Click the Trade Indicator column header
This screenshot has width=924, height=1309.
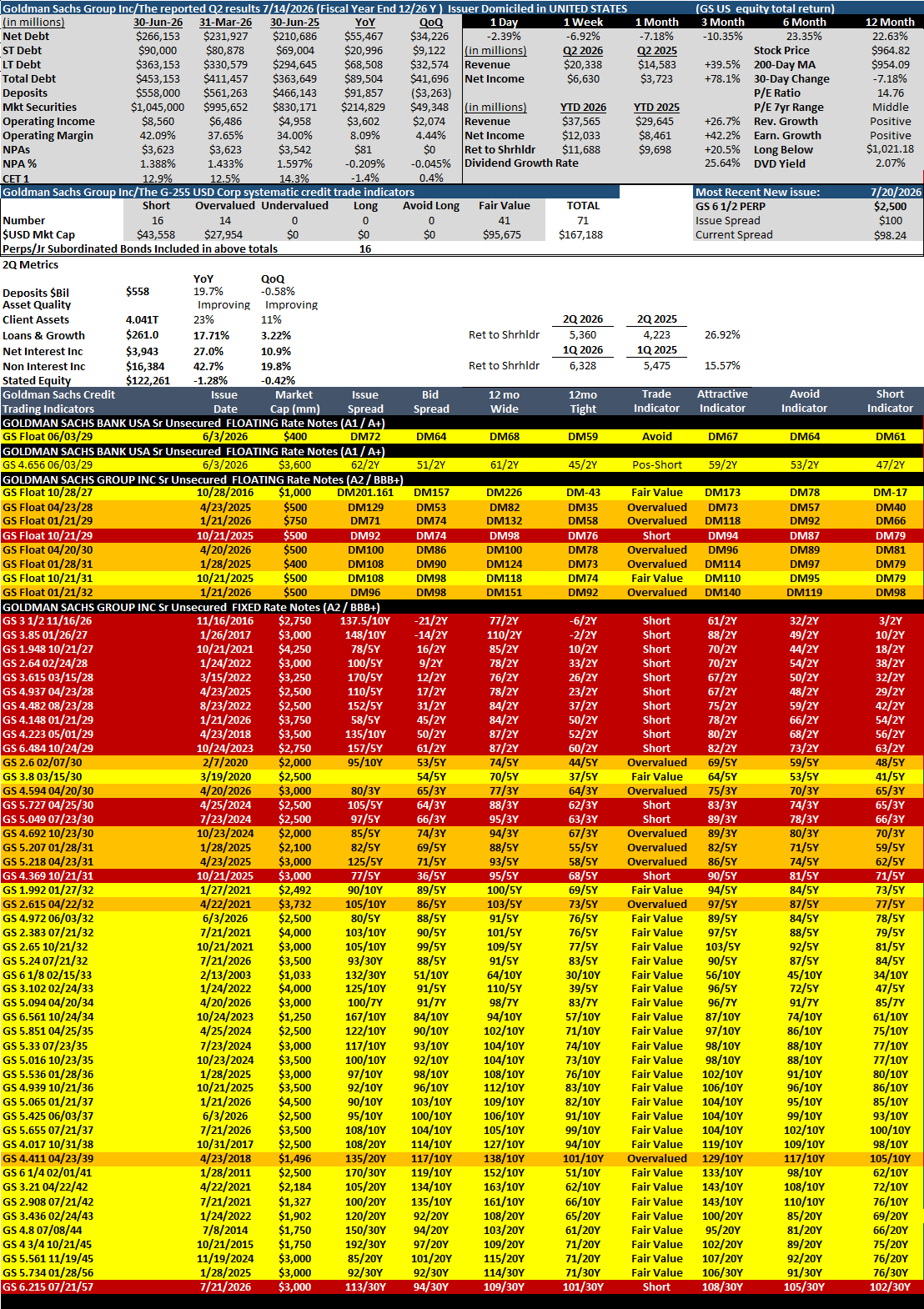coord(657,401)
